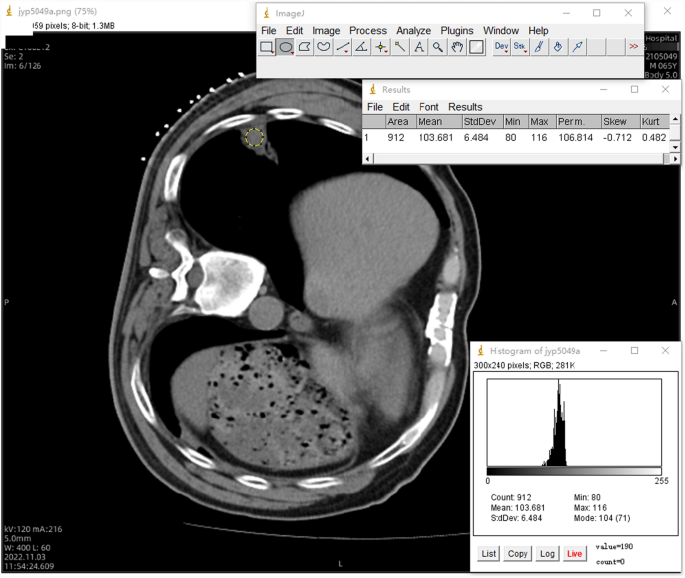Select the Magnifying glass tool

click(x=438, y=47)
